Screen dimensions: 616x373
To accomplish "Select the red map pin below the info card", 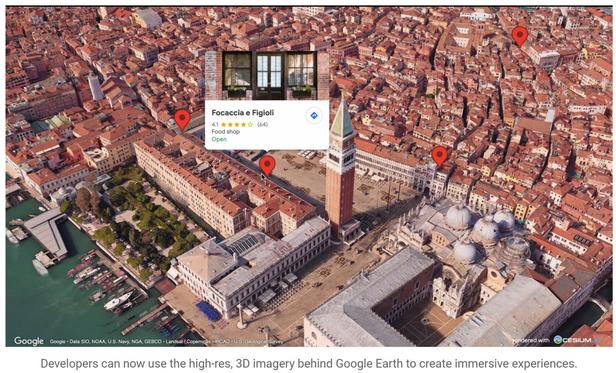I will click(x=267, y=165).
